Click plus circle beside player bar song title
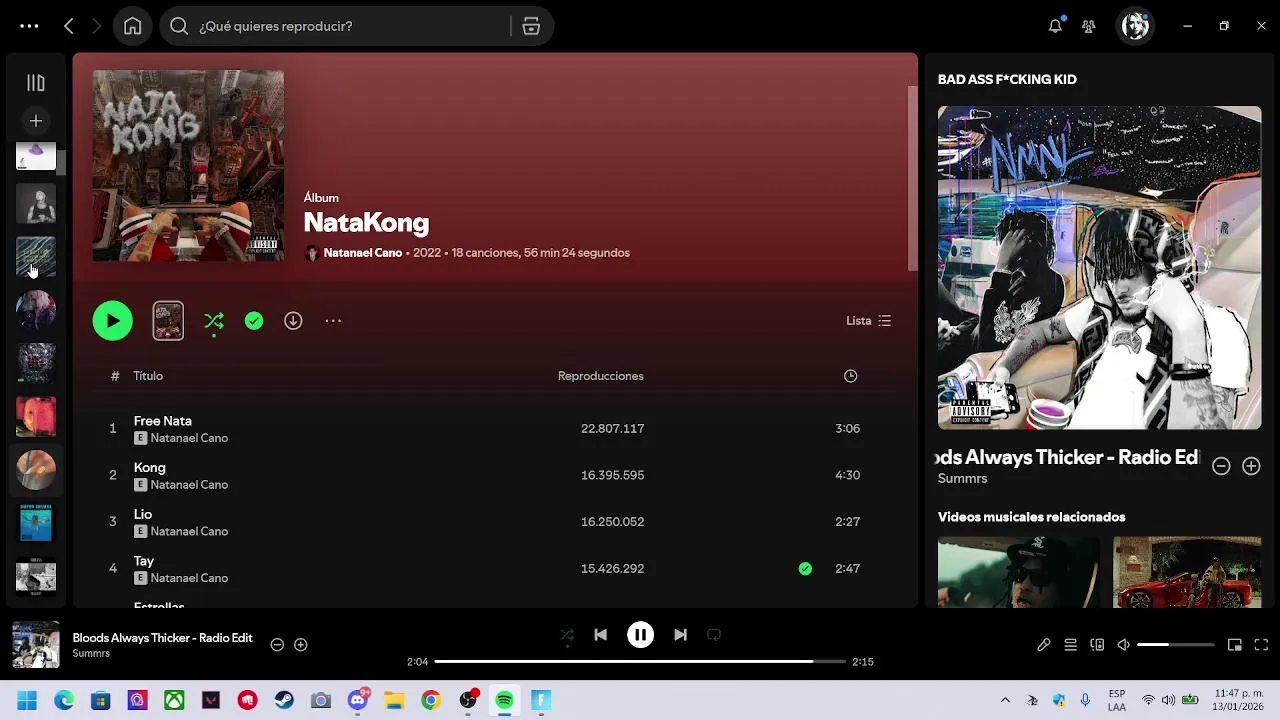The height and width of the screenshot is (720, 1280). 300,645
